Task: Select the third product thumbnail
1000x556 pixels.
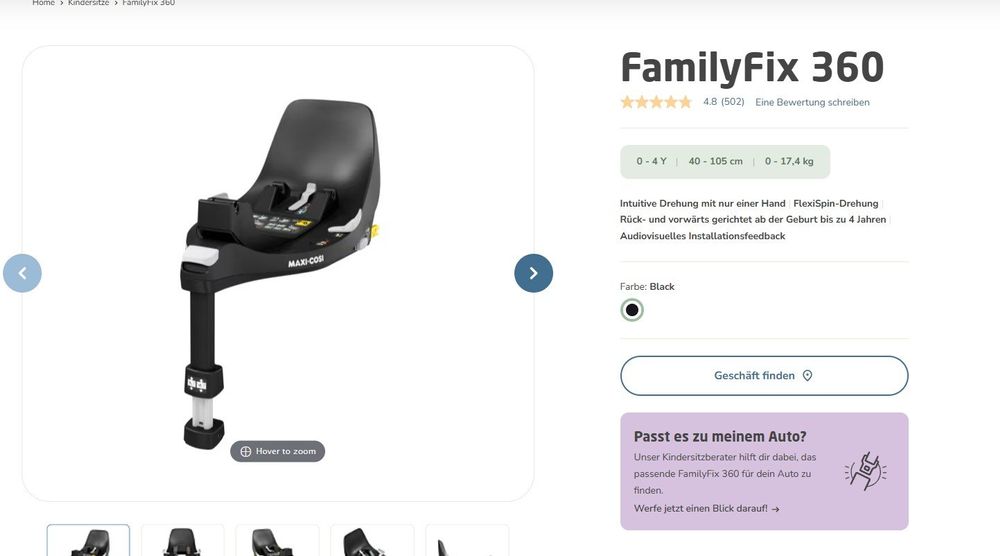Action: (x=277, y=540)
